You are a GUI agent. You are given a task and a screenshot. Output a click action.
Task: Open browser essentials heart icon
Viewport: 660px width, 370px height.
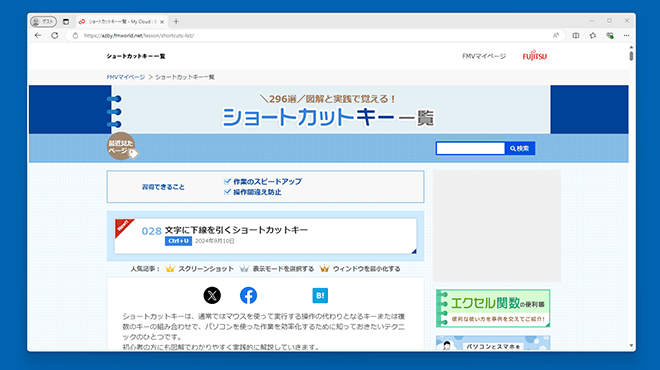[610, 36]
